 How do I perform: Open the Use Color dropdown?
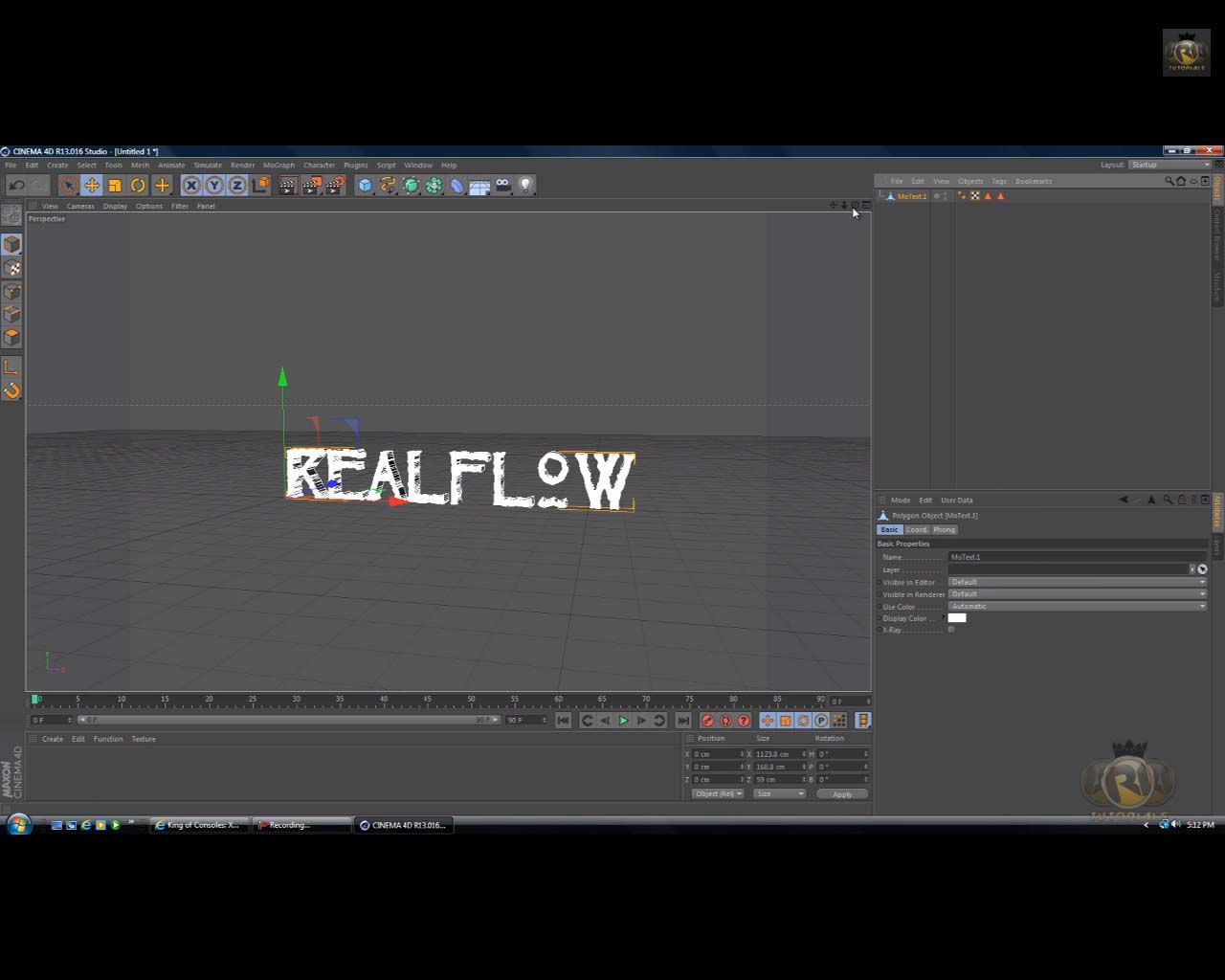click(1078, 606)
